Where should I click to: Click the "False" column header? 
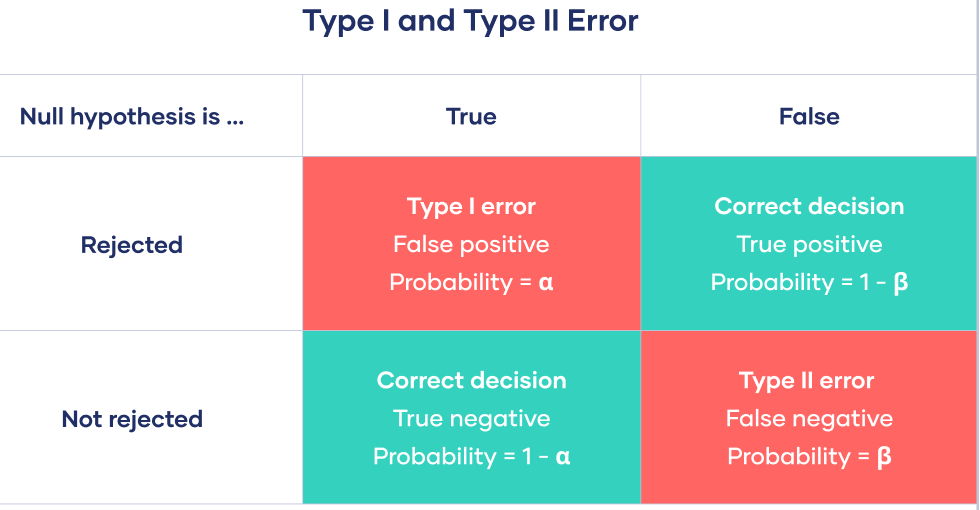click(809, 116)
